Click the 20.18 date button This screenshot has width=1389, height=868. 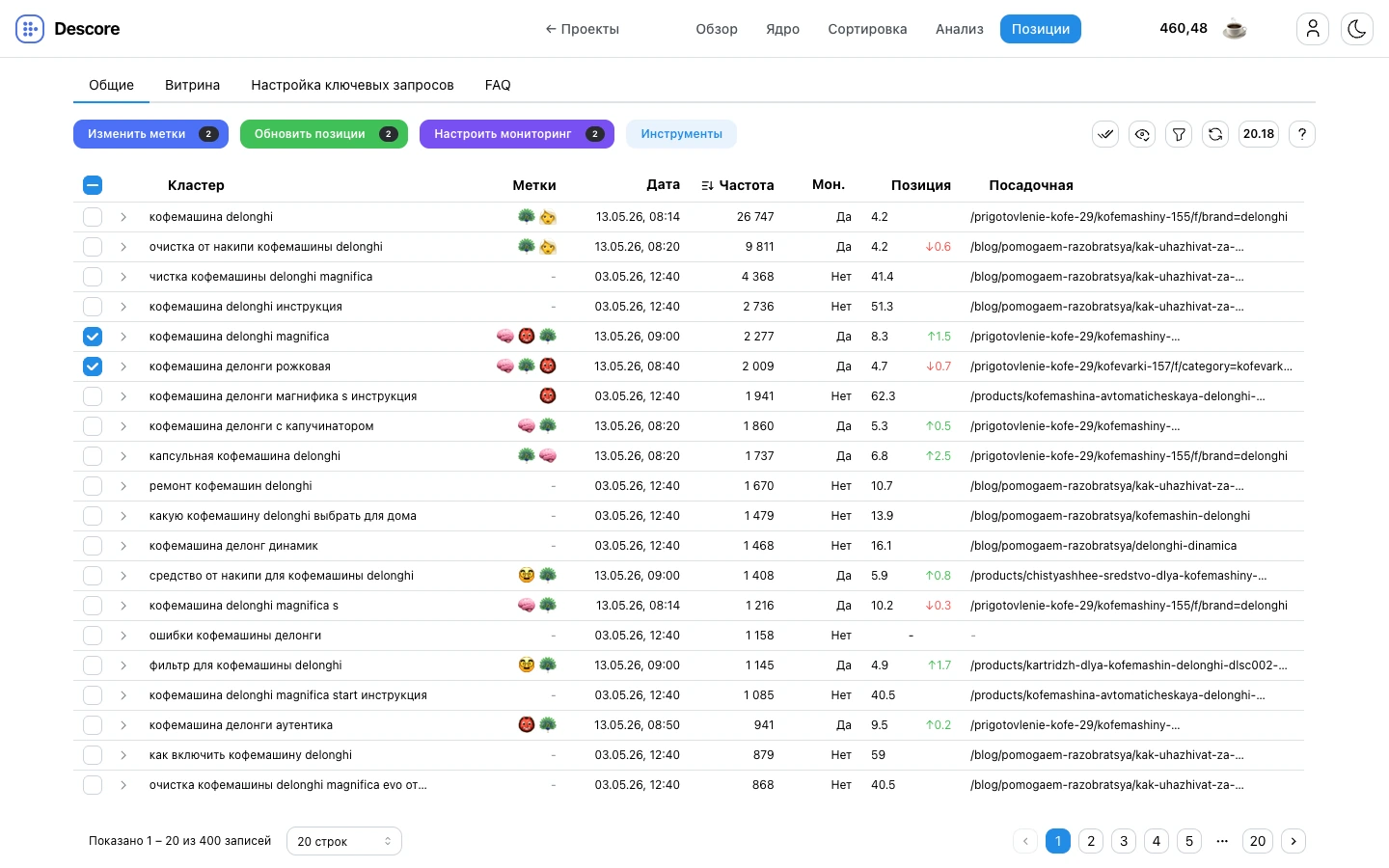coord(1259,134)
